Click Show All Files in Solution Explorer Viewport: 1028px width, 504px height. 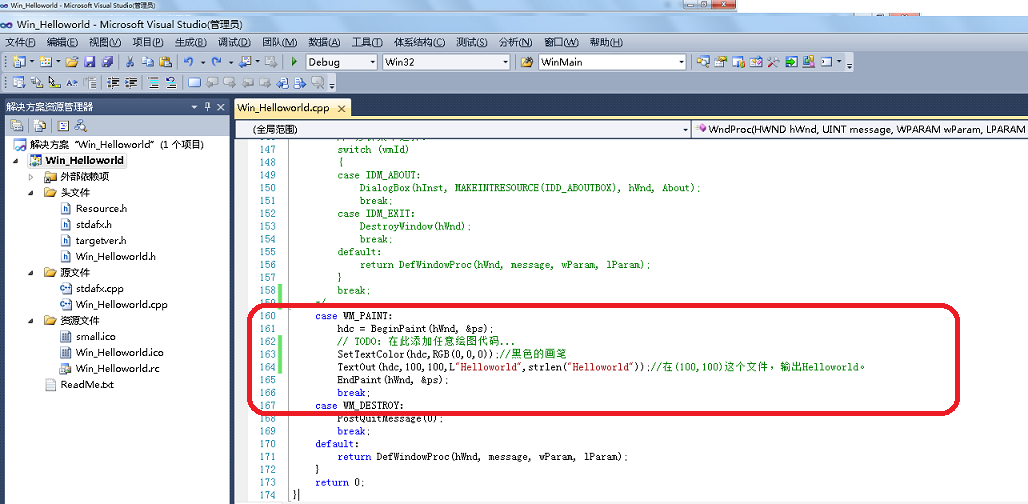[40, 126]
